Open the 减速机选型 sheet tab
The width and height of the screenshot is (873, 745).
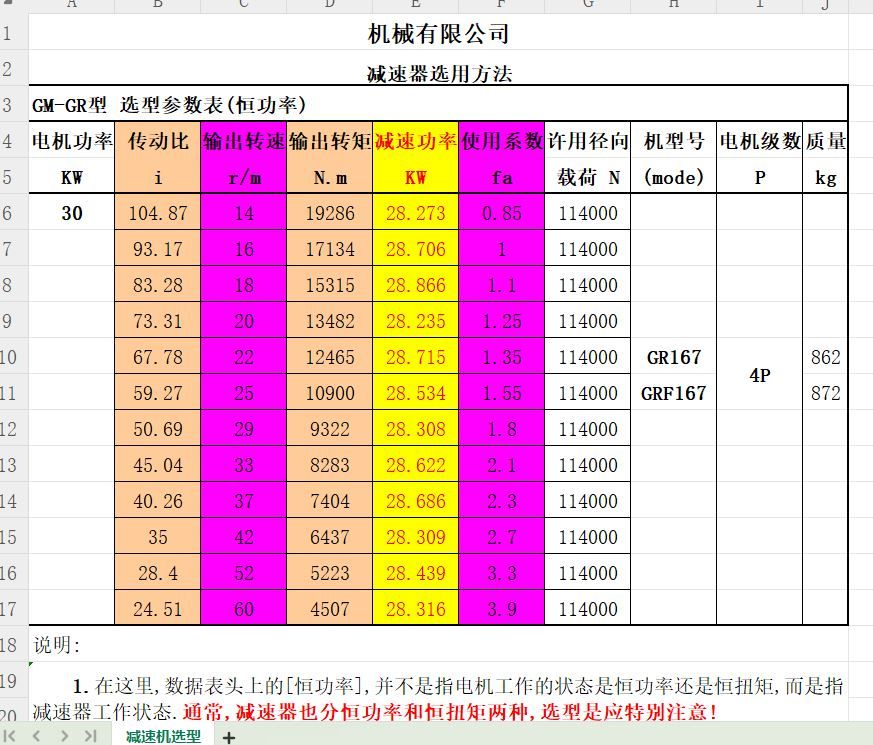click(162, 737)
